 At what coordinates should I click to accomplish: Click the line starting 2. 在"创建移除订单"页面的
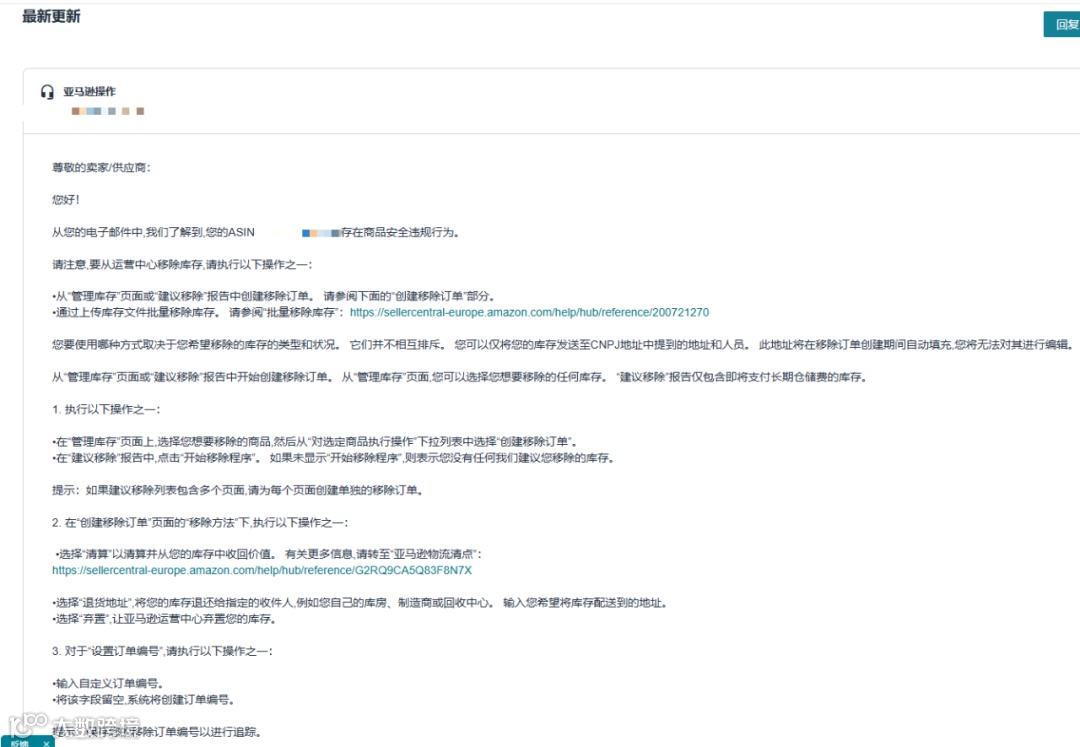point(200,523)
